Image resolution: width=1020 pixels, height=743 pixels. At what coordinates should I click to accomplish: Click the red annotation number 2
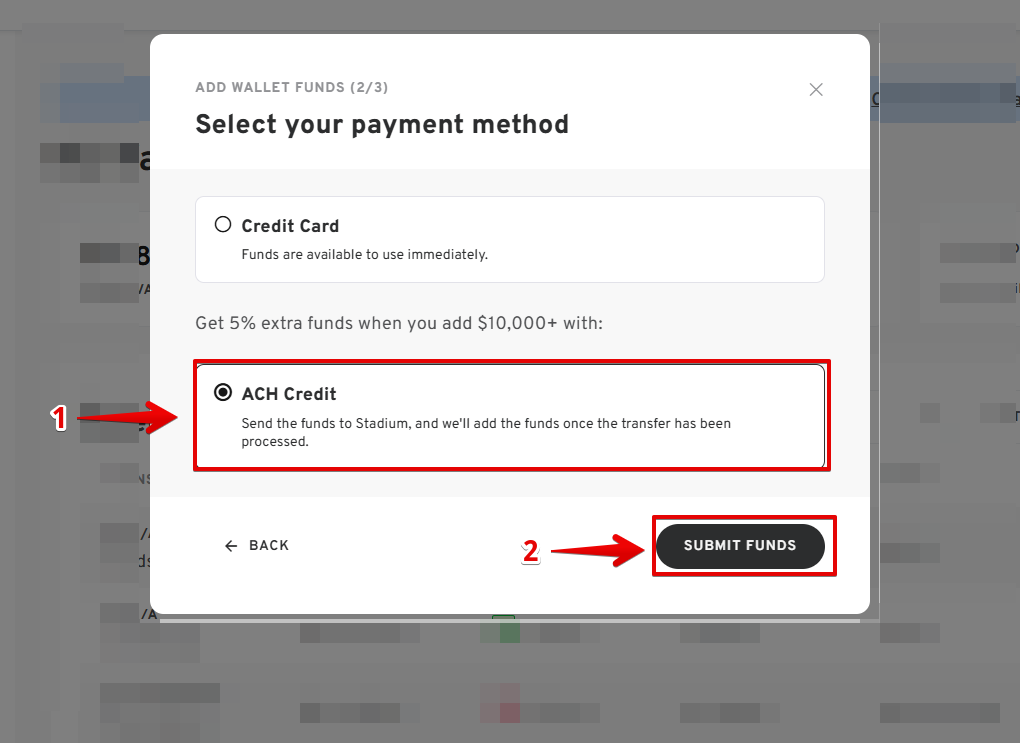tap(531, 551)
